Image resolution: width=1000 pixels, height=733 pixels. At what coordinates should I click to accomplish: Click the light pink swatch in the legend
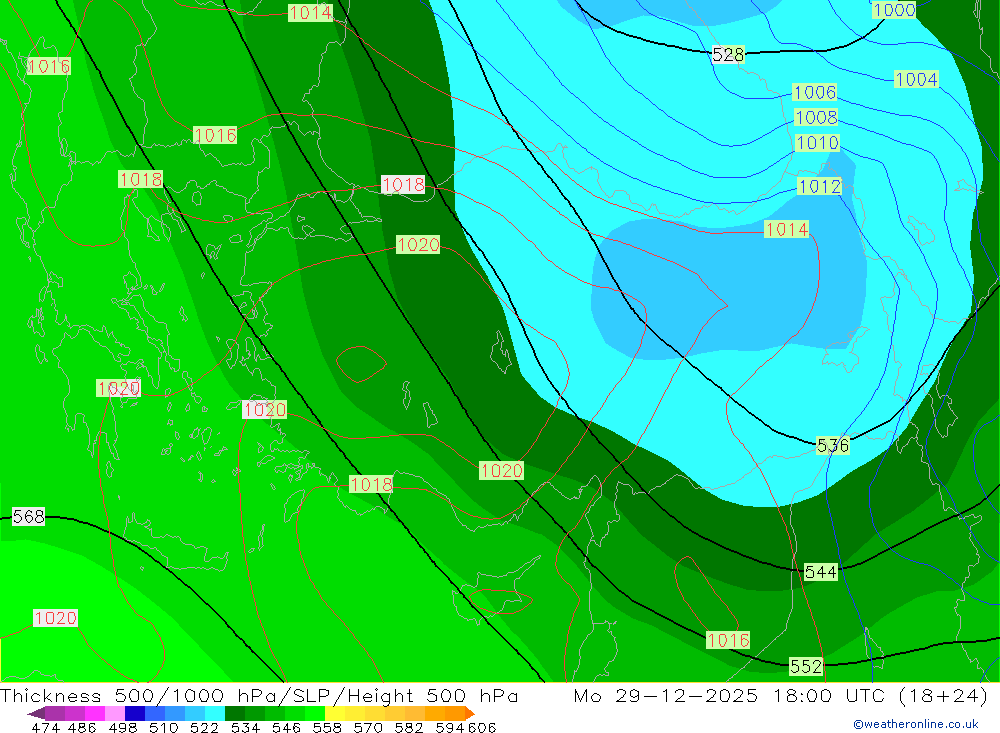pos(115,713)
